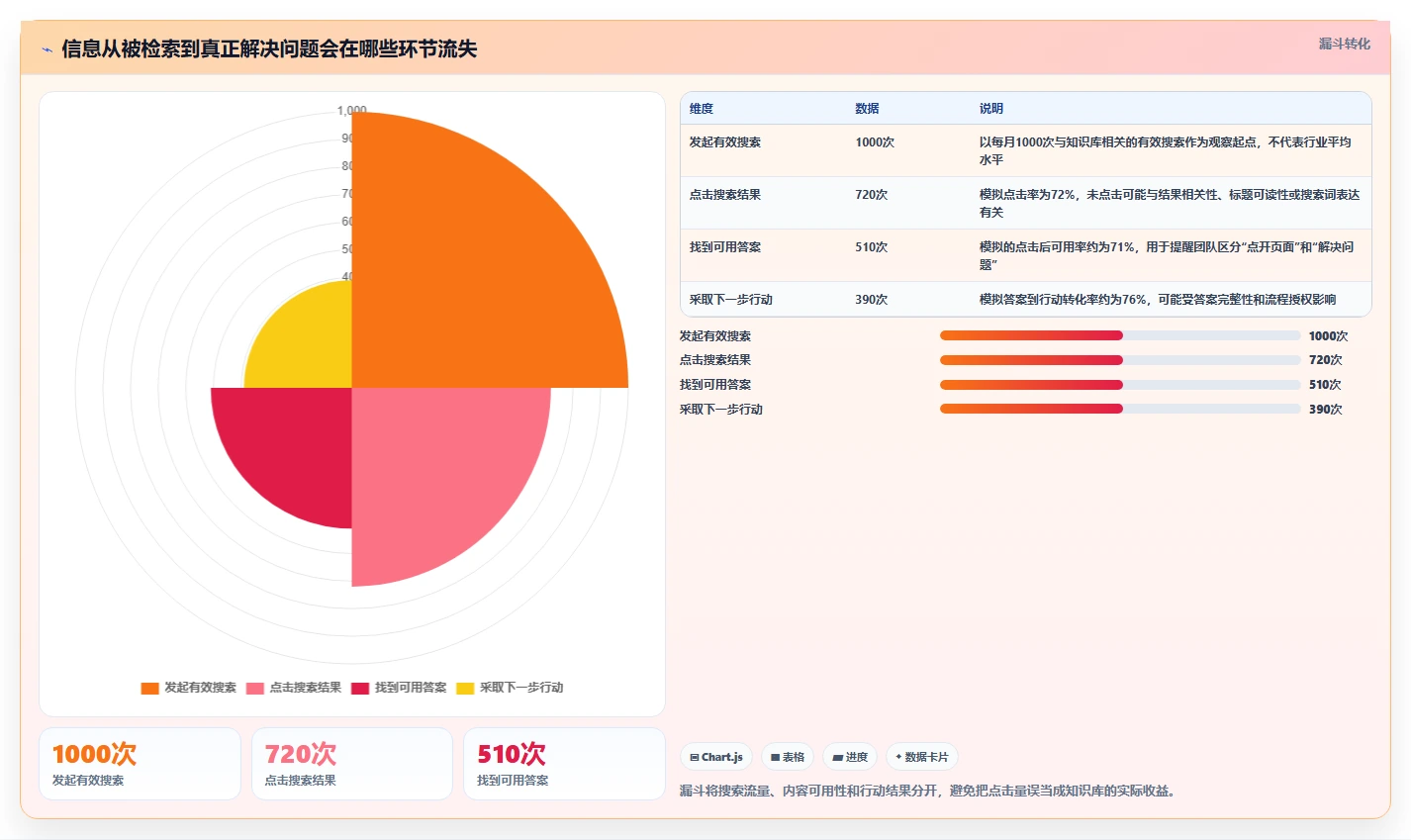Click the 发起有效搜索 progress bar
Viewport: 1411px width, 840px height.
pos(1120,335)
